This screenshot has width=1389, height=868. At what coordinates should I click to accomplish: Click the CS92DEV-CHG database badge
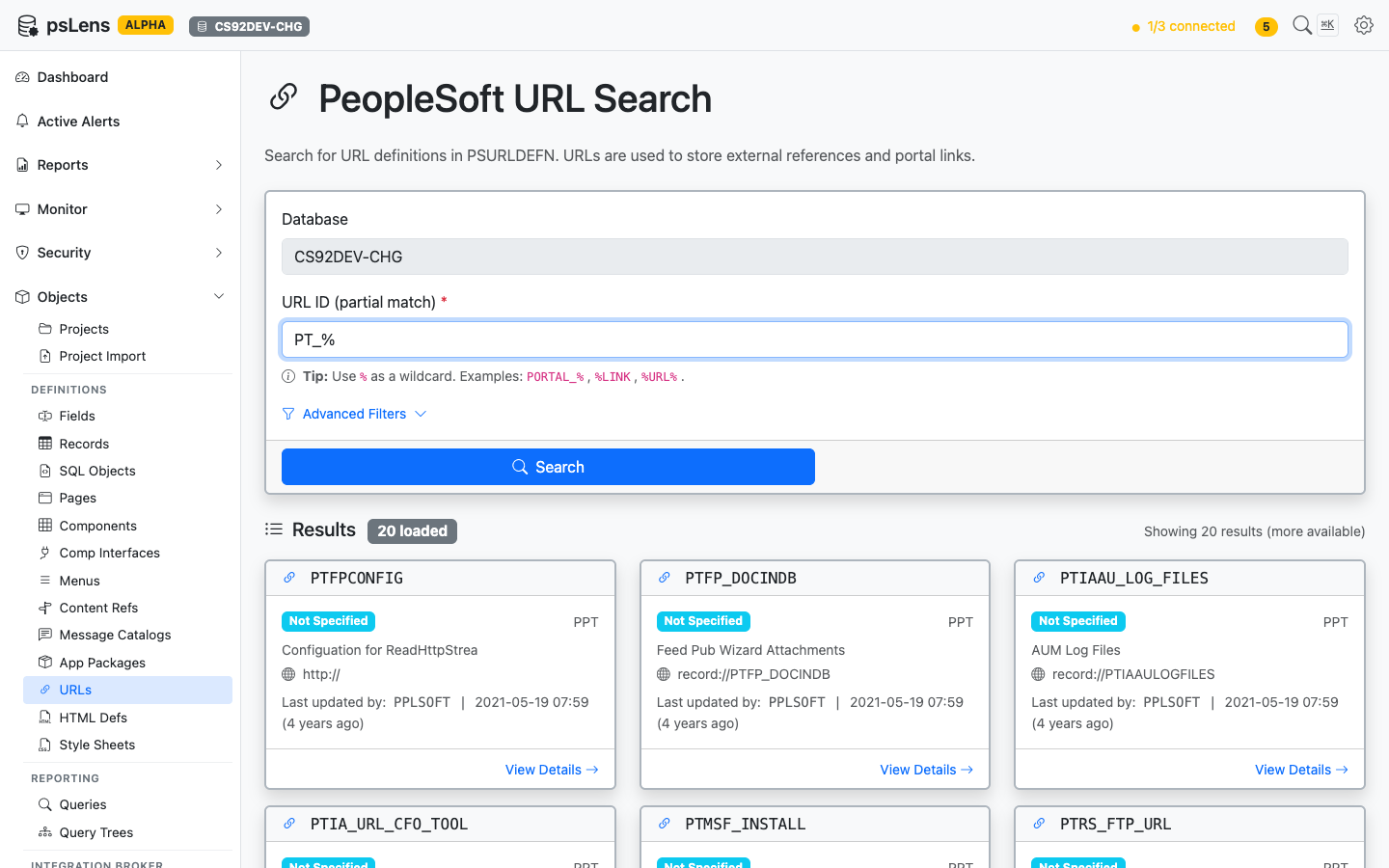250,27
